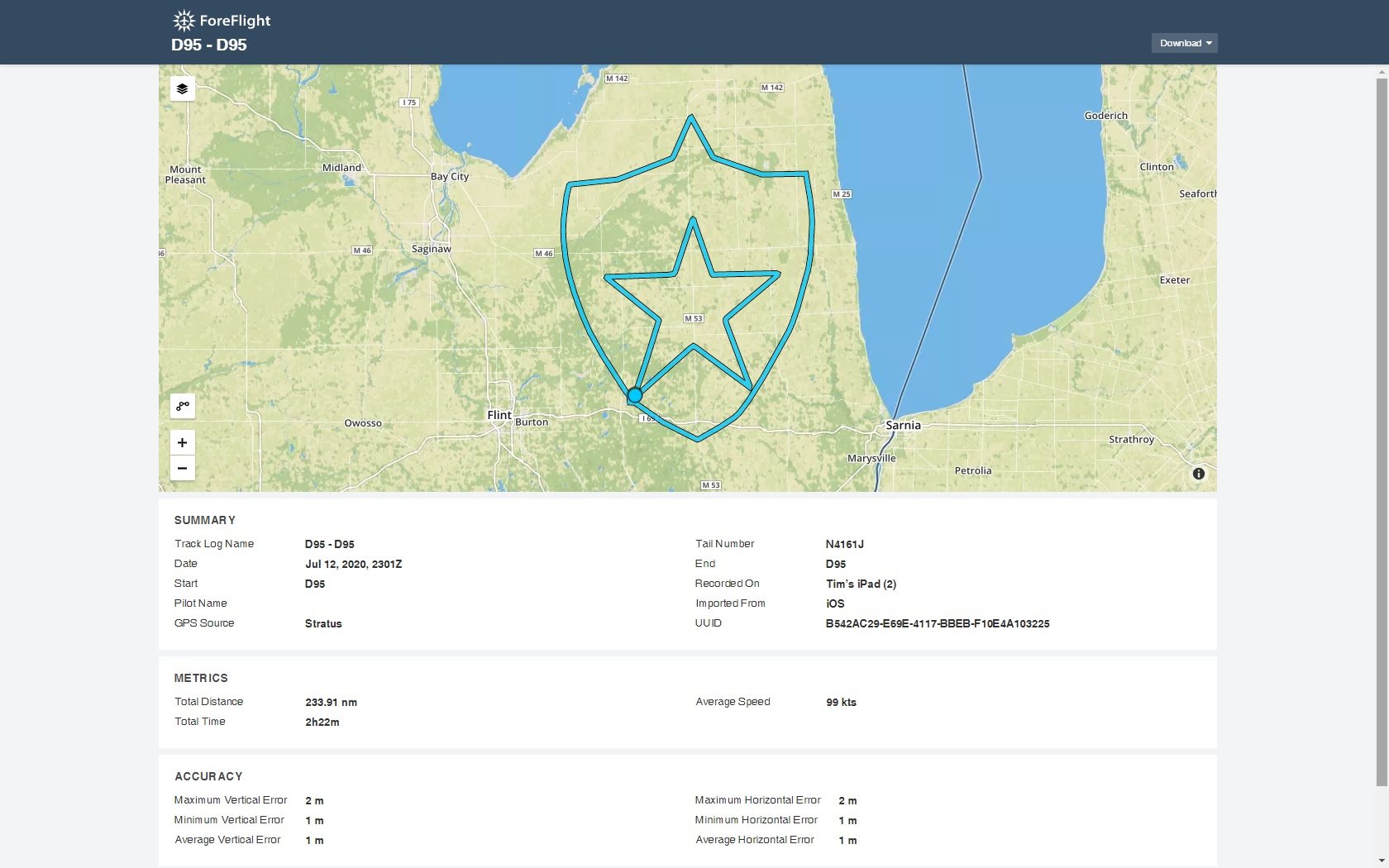Screen dimensions: 1389x868
Task: Click the Pilot Name label
Action: click(200, 603)
